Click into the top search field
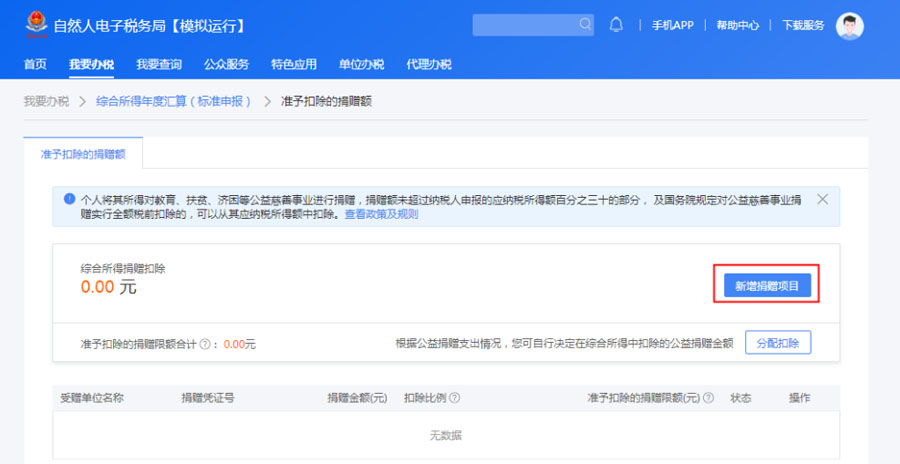Viewport: 900px width, 464px height. [x=524, y=25]
